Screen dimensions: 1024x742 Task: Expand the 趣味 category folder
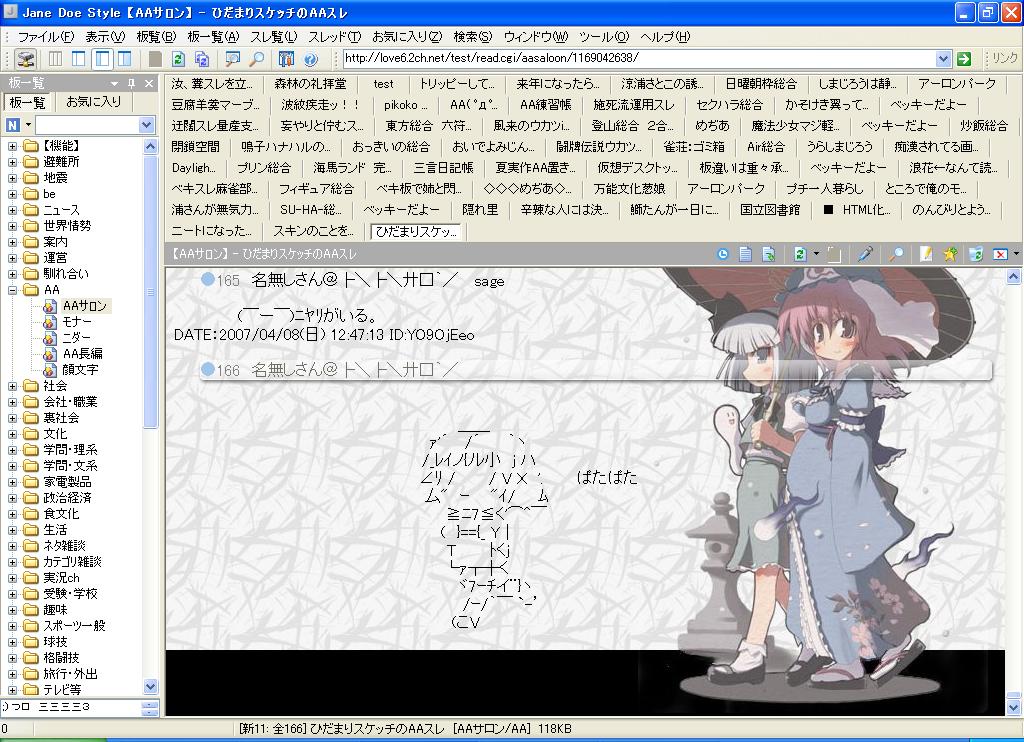(x=12, y=610)
